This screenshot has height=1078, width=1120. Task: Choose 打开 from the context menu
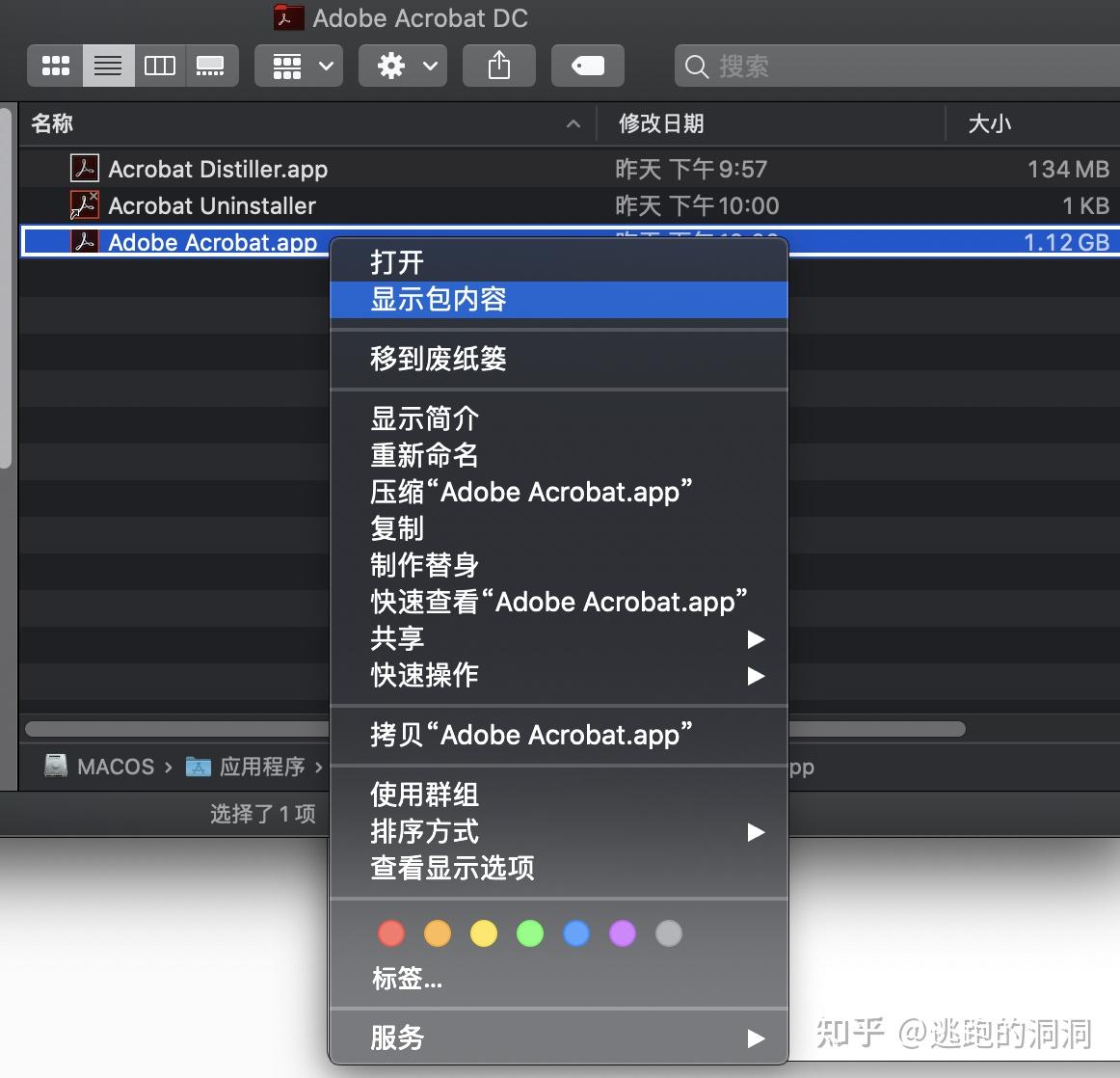[x=559, y=263]
